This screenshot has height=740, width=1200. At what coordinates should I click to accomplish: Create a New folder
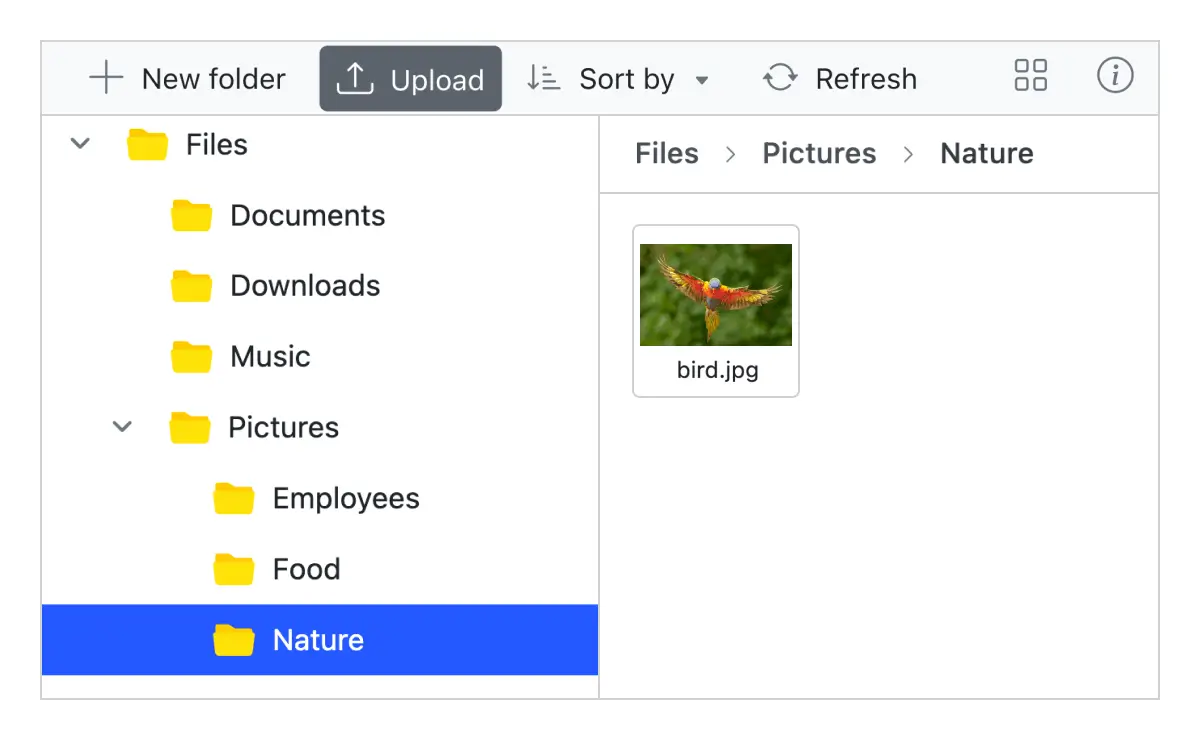187,78
